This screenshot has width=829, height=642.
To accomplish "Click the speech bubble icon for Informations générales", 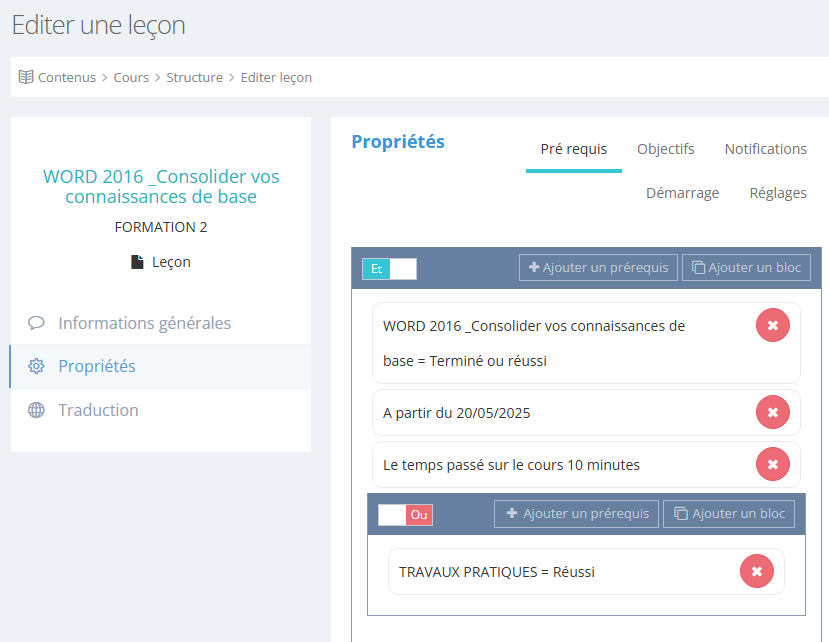I will coord(37,323).
